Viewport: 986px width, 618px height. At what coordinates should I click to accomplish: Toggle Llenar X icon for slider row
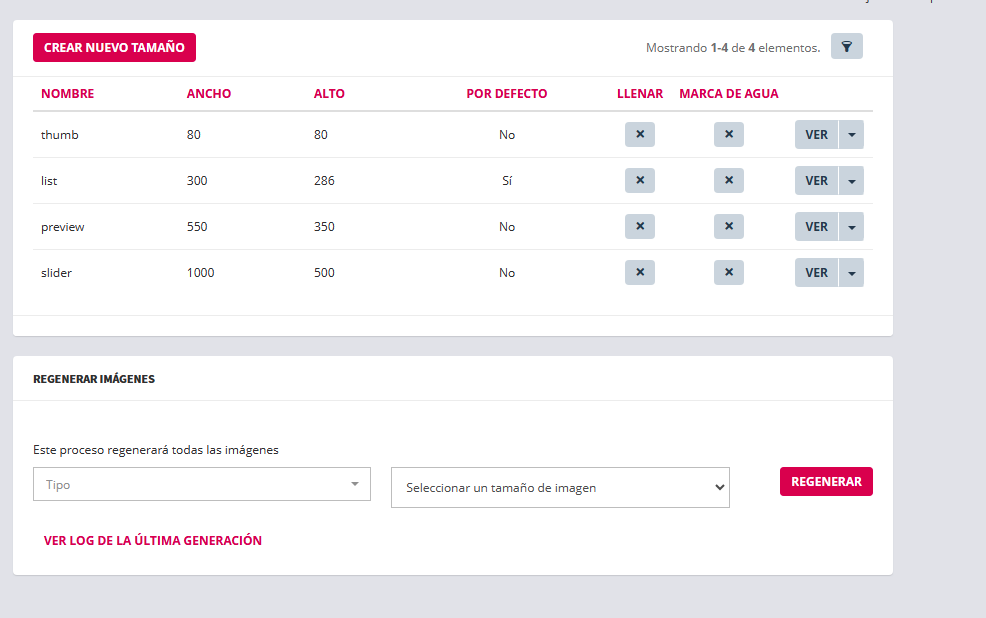[x=639, y=273]
